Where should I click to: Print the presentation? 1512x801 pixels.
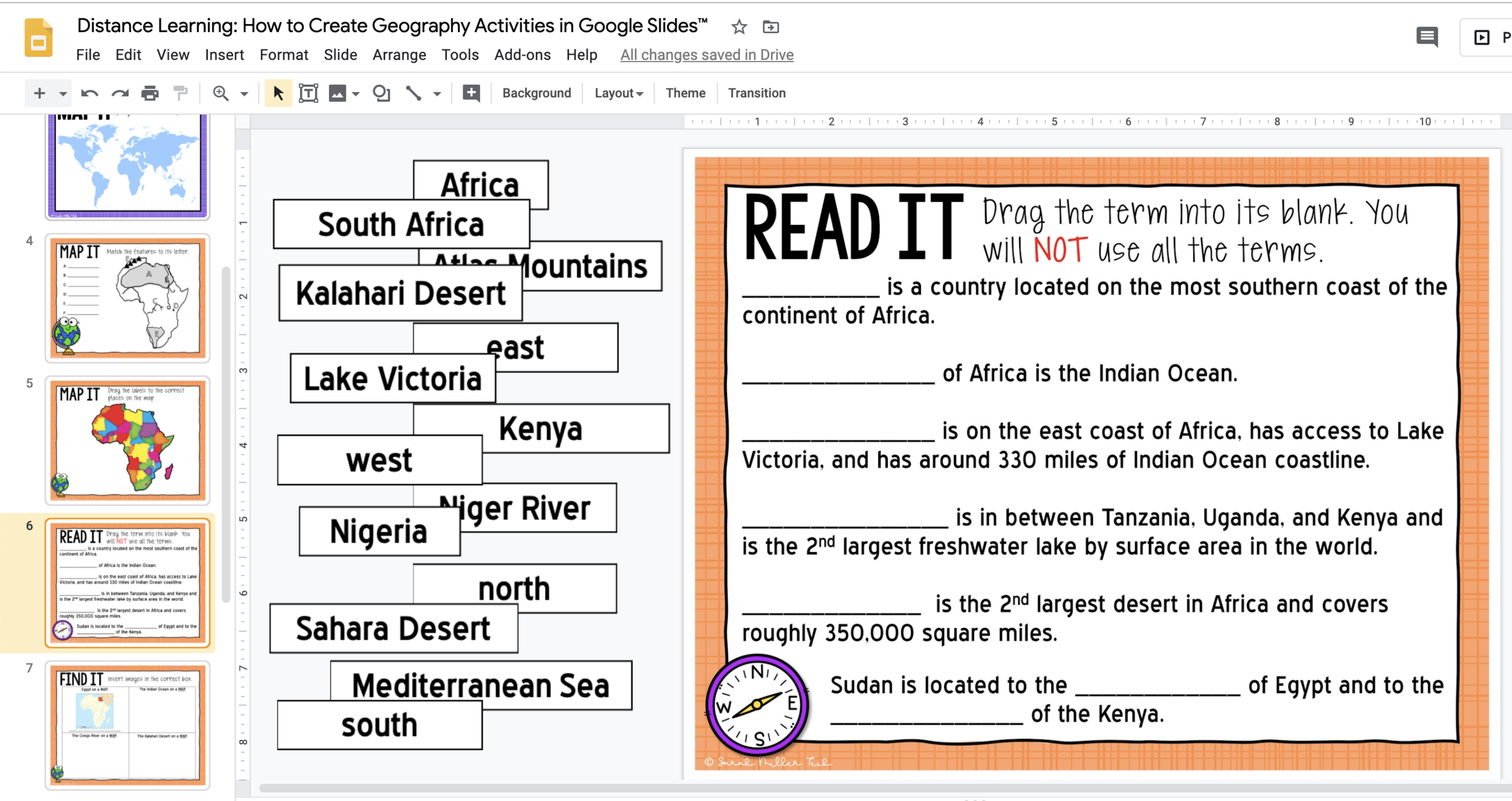[x=149, y=93]
